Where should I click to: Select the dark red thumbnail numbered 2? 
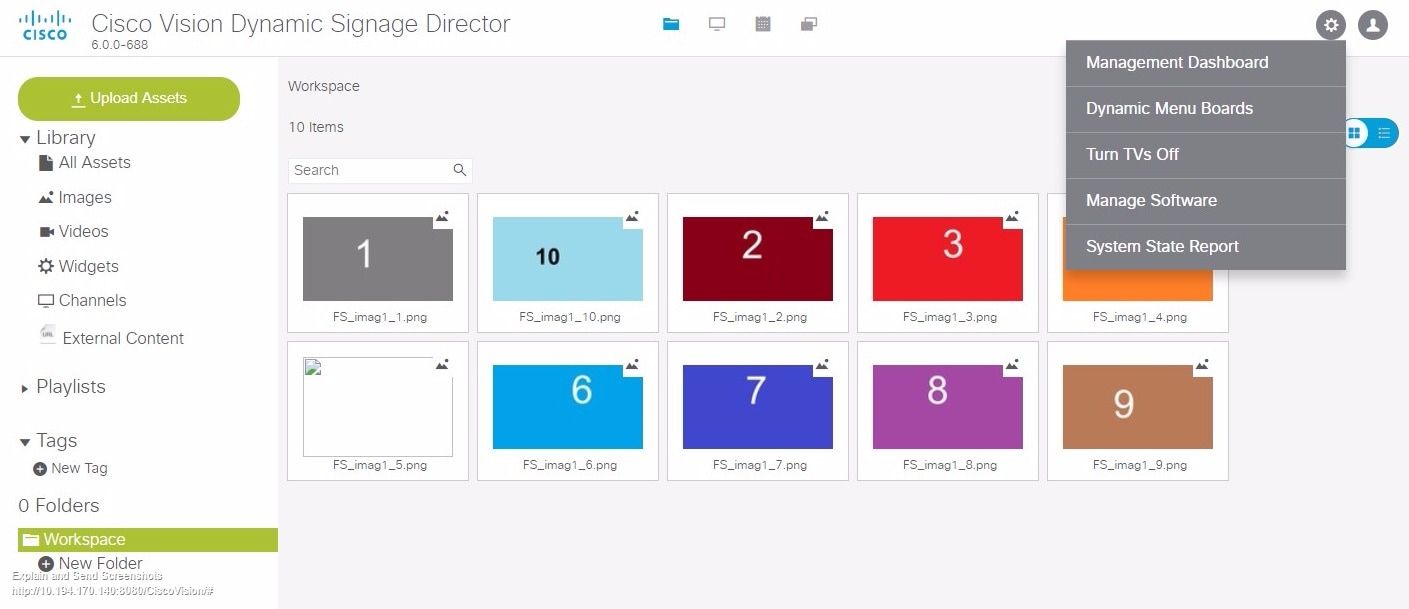coord(758,259)
